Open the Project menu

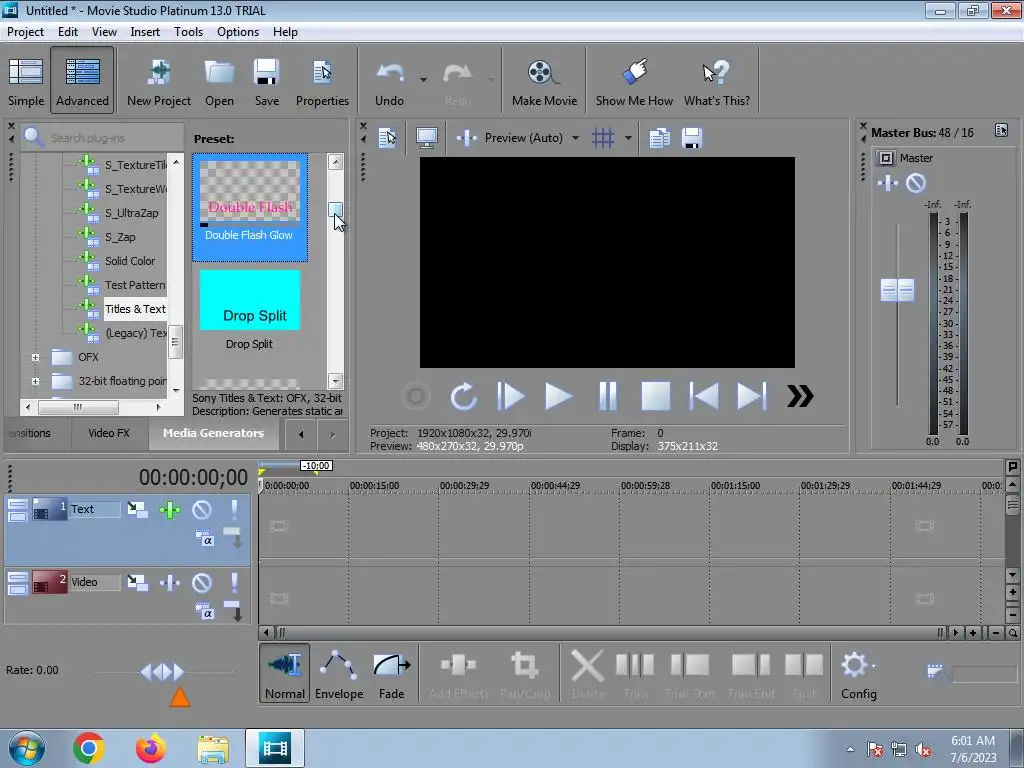tap(25, 31)
